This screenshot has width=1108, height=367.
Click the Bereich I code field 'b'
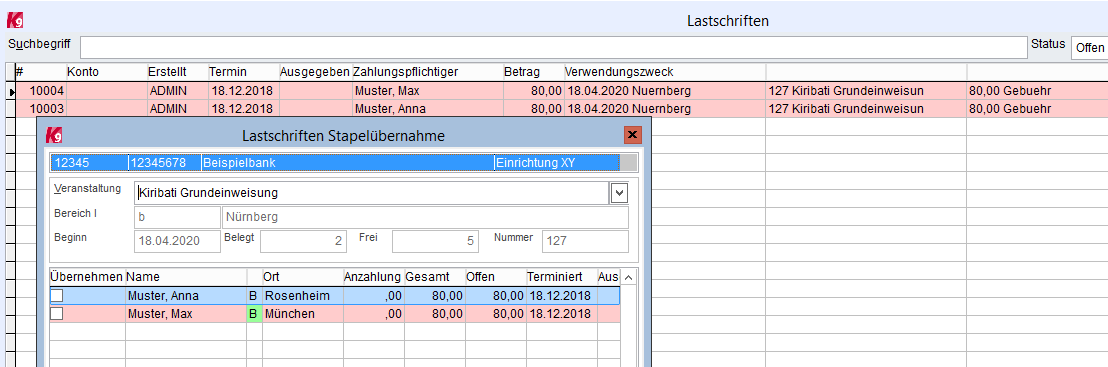coord(177,217)
